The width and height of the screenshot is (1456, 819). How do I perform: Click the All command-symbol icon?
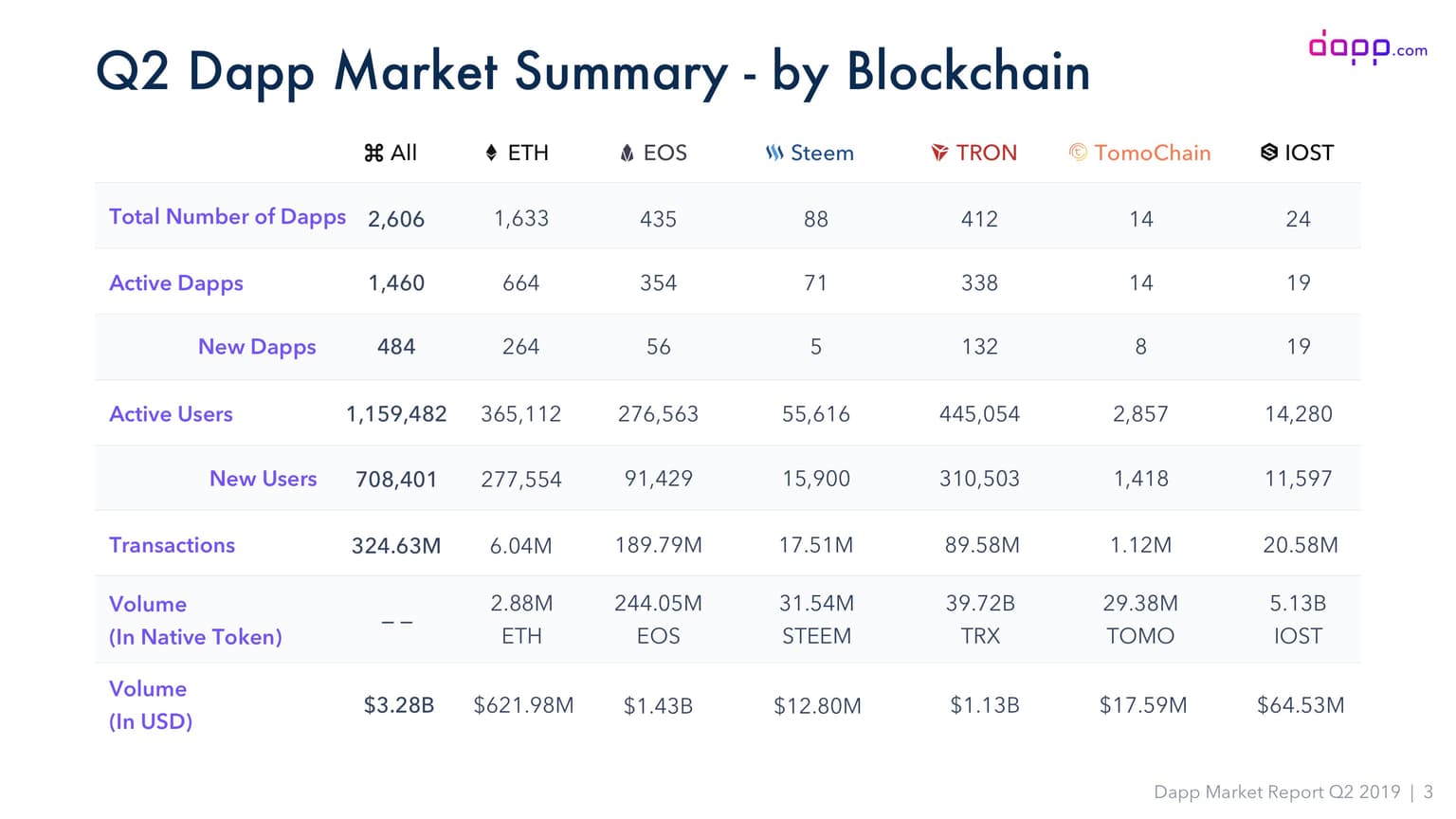pos(373,153)
